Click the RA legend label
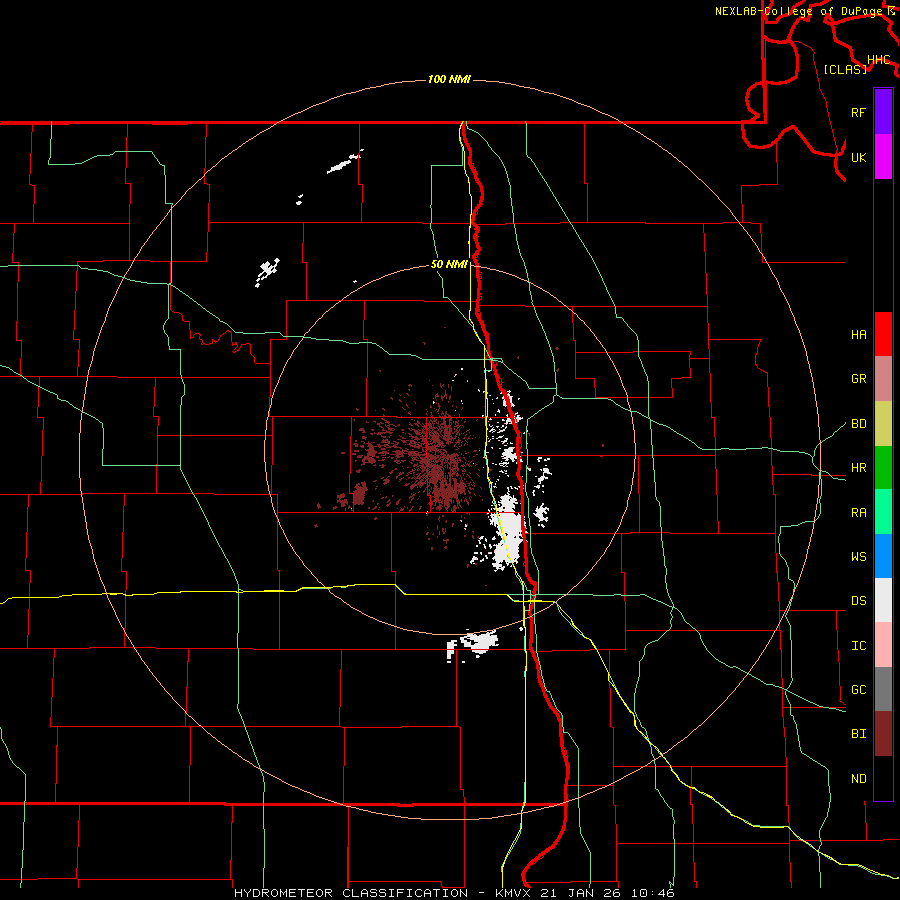This screenshot has width=900, height=900. click(x=858, y=513)
